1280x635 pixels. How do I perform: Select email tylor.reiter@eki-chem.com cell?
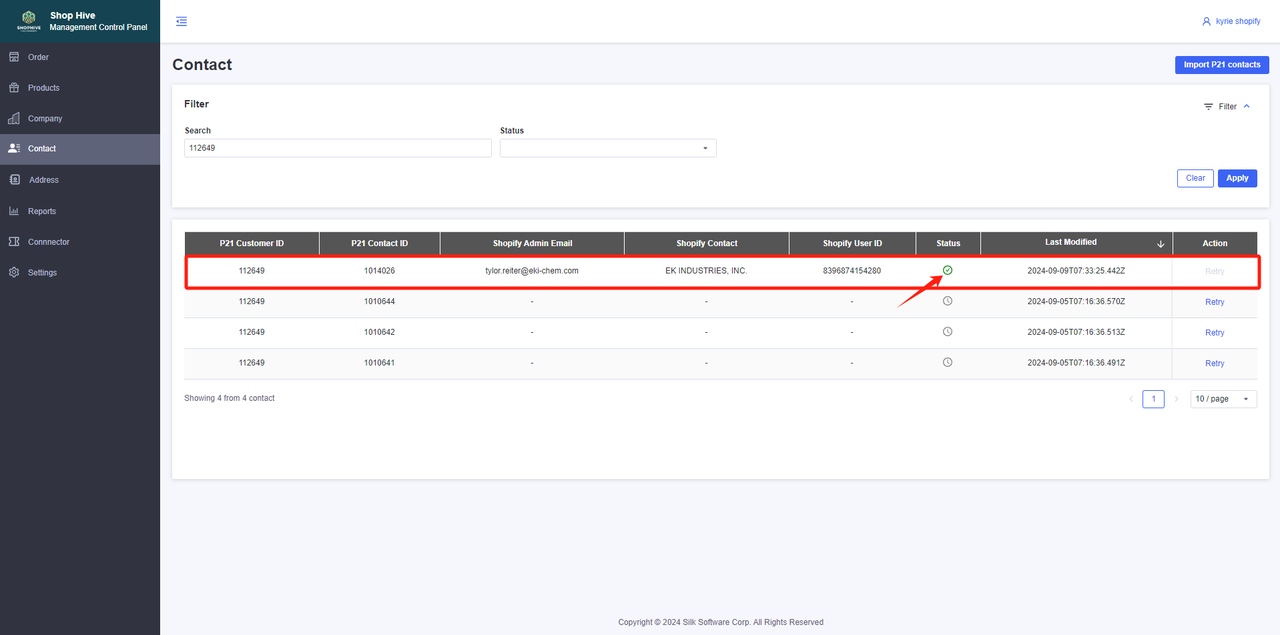pyautogui.click(x=532, y=271)
